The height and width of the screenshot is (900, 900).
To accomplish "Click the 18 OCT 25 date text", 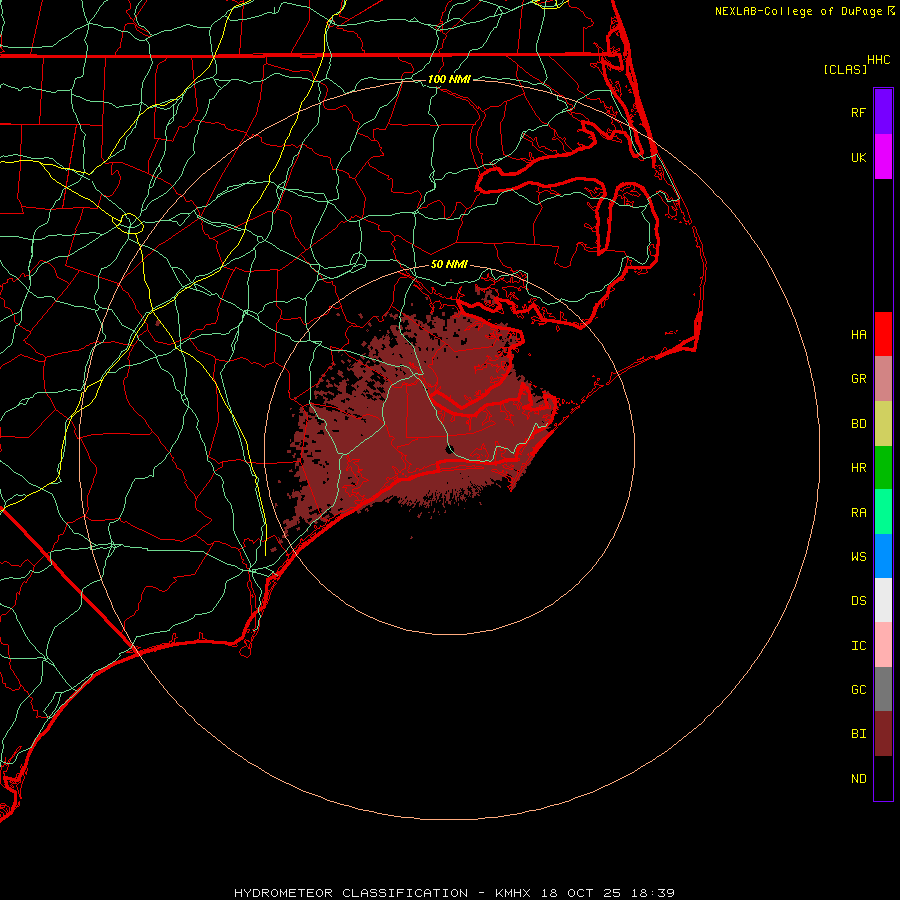I will (x=581, y=893).
